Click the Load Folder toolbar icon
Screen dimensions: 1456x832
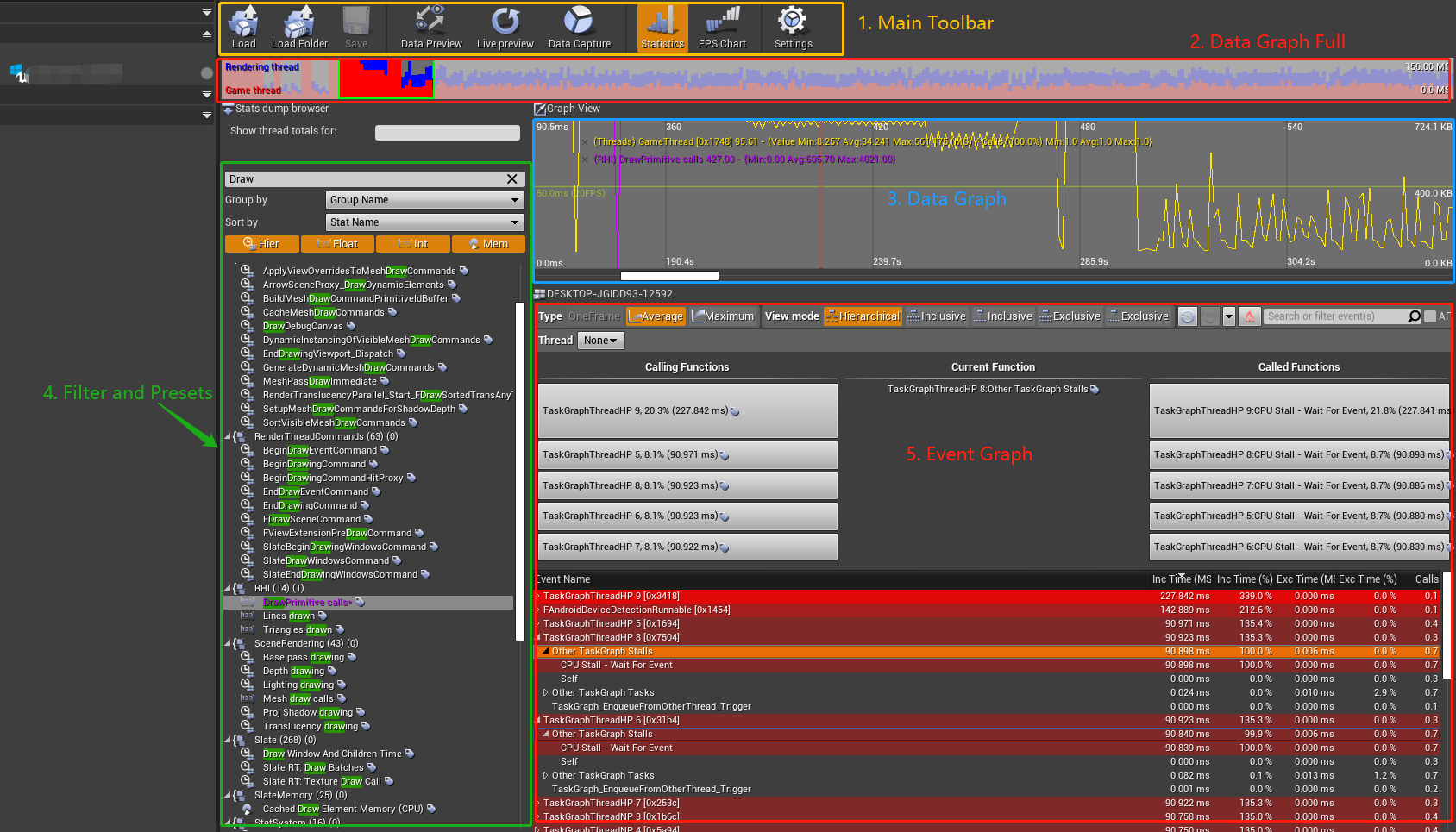pos(299,26)
